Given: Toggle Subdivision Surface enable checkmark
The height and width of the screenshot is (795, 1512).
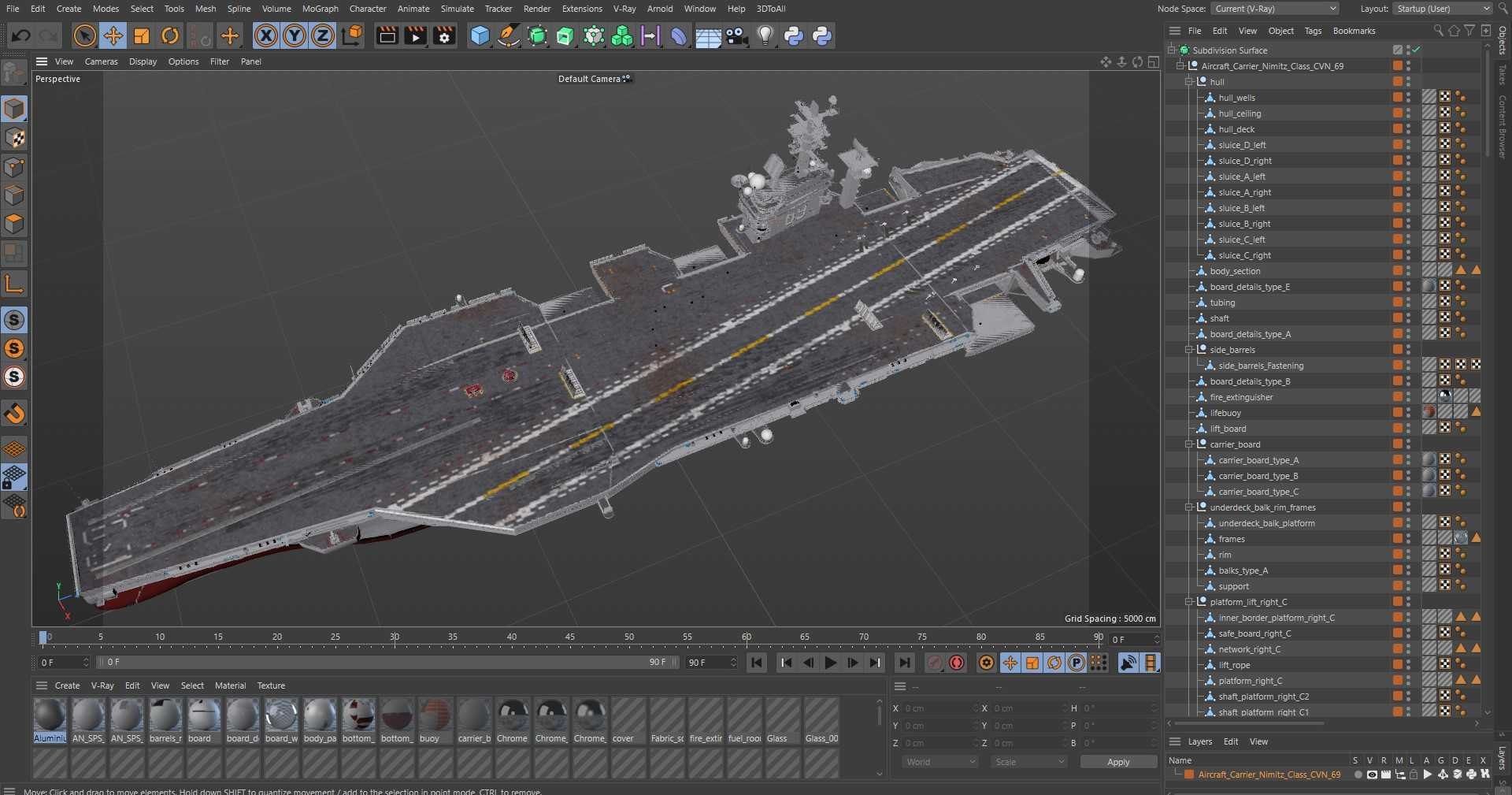Looking at the screenshot, I should coord(1416,50).
